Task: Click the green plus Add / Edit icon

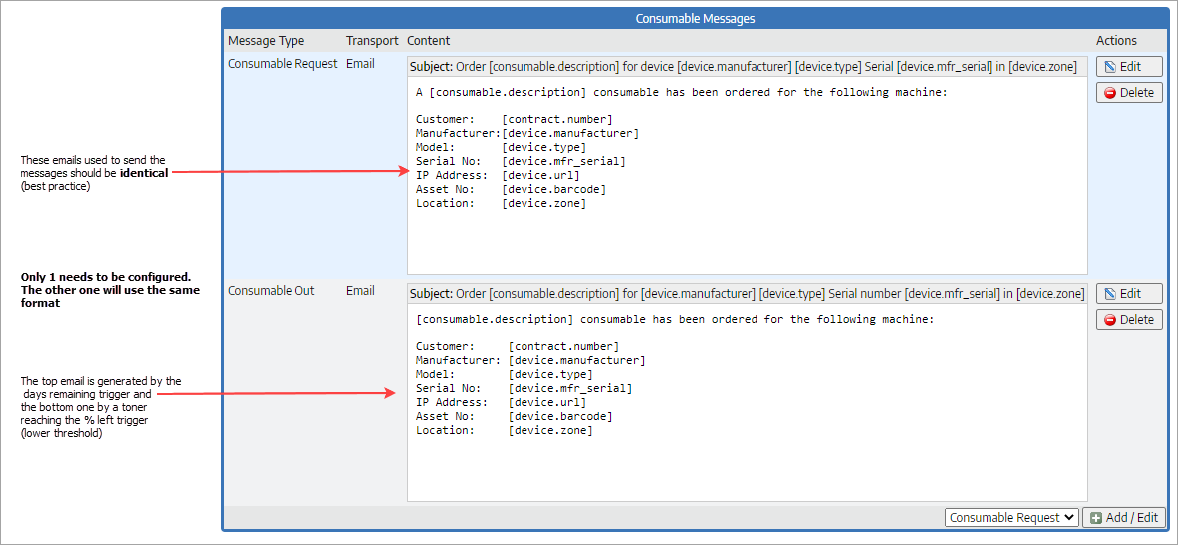Action: tap(1096, 517)
